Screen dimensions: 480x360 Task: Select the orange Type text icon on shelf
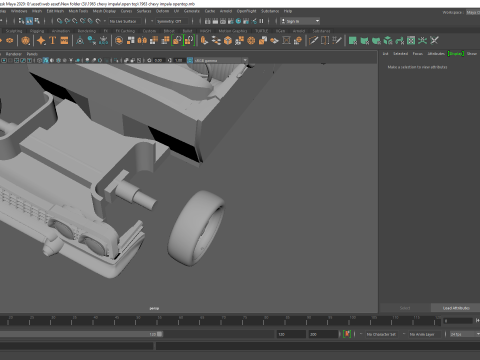click(52, 41)
